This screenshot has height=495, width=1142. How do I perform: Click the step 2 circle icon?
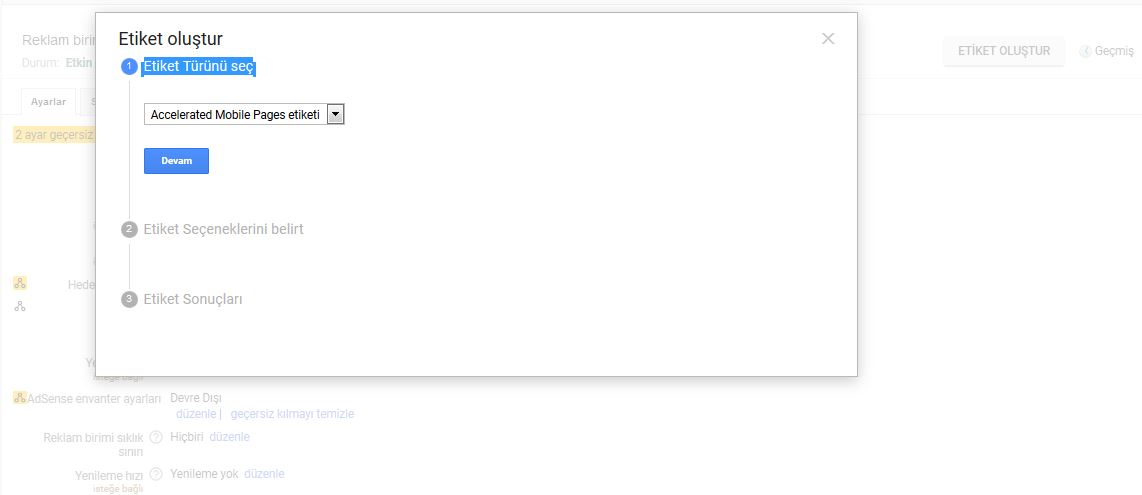coord(129,229)
